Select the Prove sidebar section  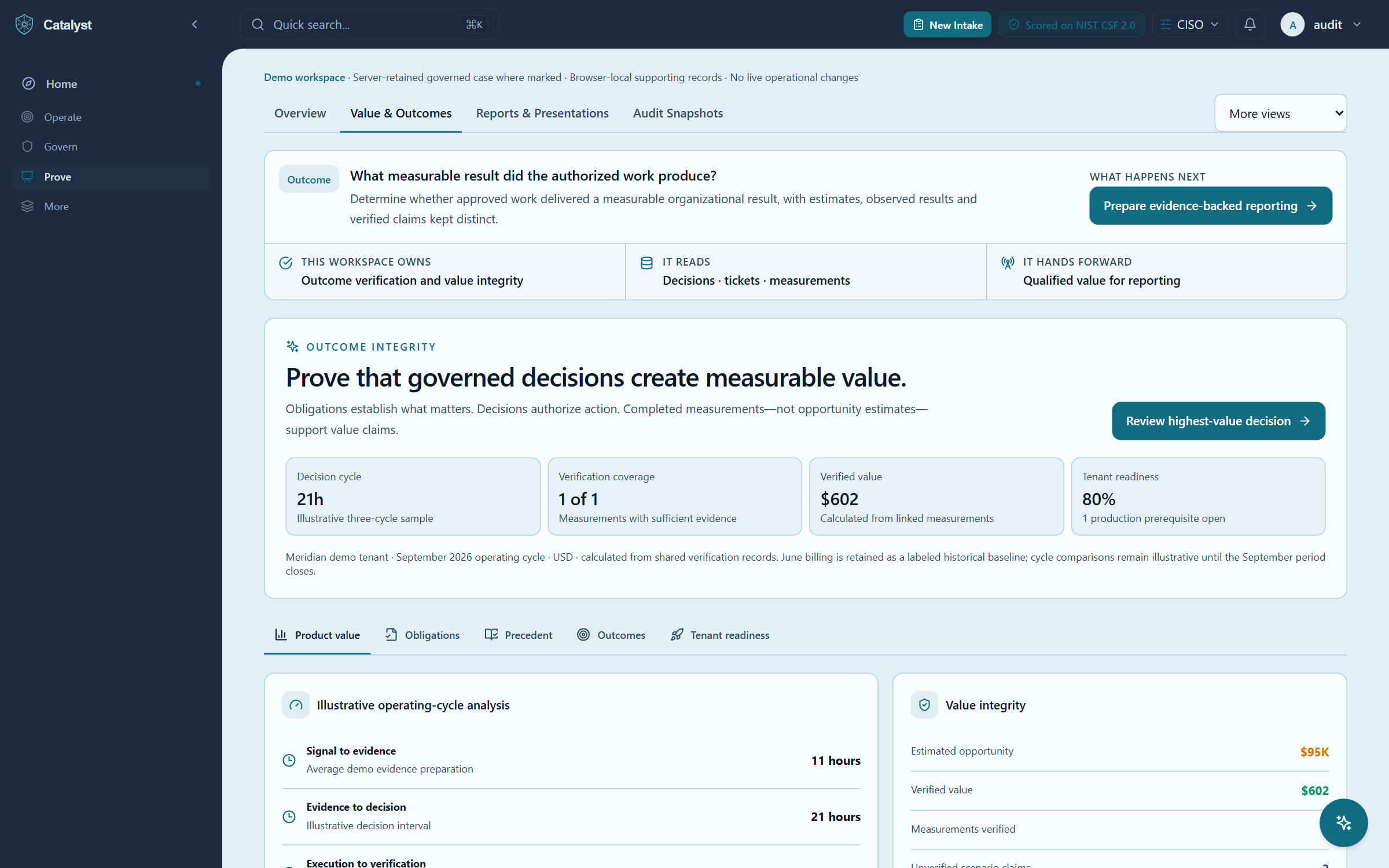111,176
